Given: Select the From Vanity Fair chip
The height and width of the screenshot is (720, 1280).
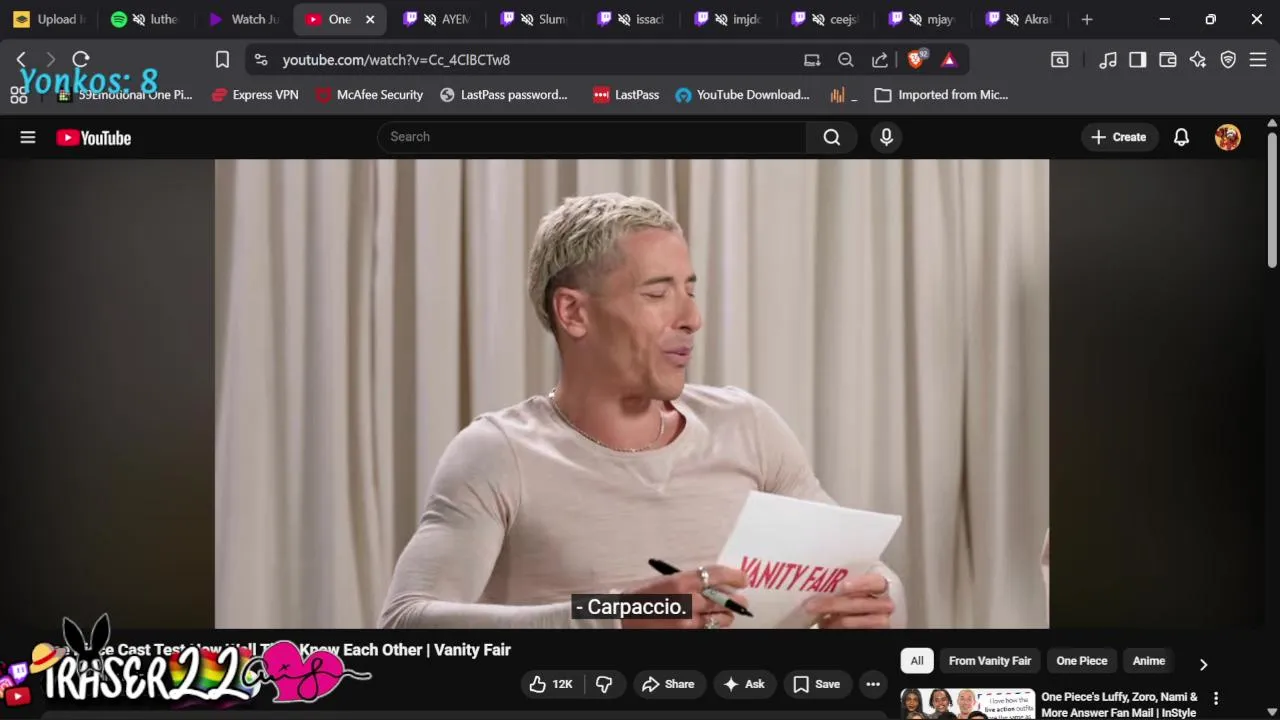Looking at the screenshot, I should [989, 661].
